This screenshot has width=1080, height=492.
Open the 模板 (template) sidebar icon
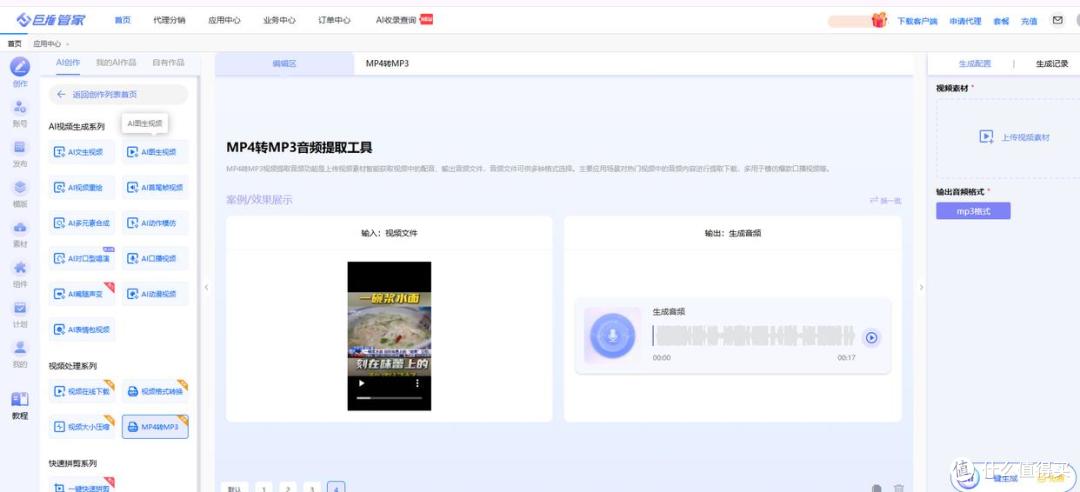[21, 187]
